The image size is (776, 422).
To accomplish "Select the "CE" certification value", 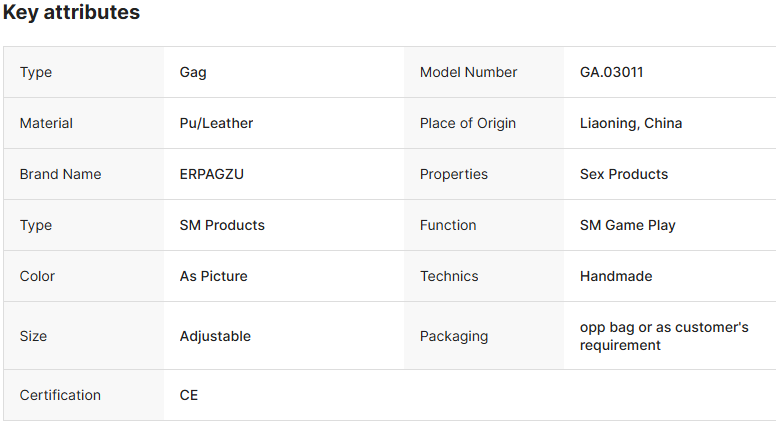I will tap(189, 395).
